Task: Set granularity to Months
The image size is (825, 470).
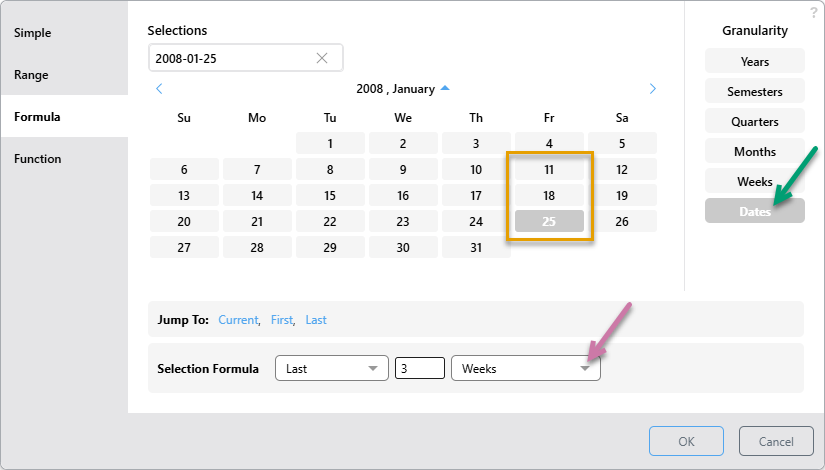Action: click(x=754, y=152)
